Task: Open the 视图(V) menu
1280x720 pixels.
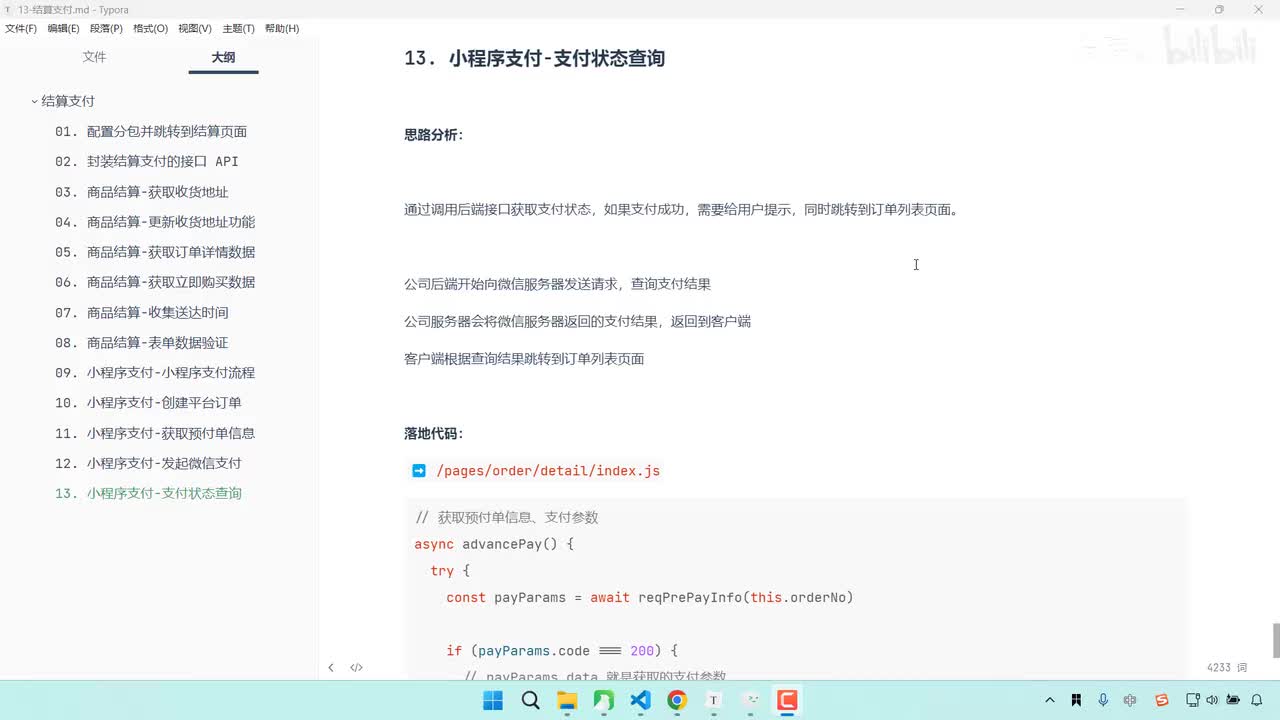Action: 195,29
